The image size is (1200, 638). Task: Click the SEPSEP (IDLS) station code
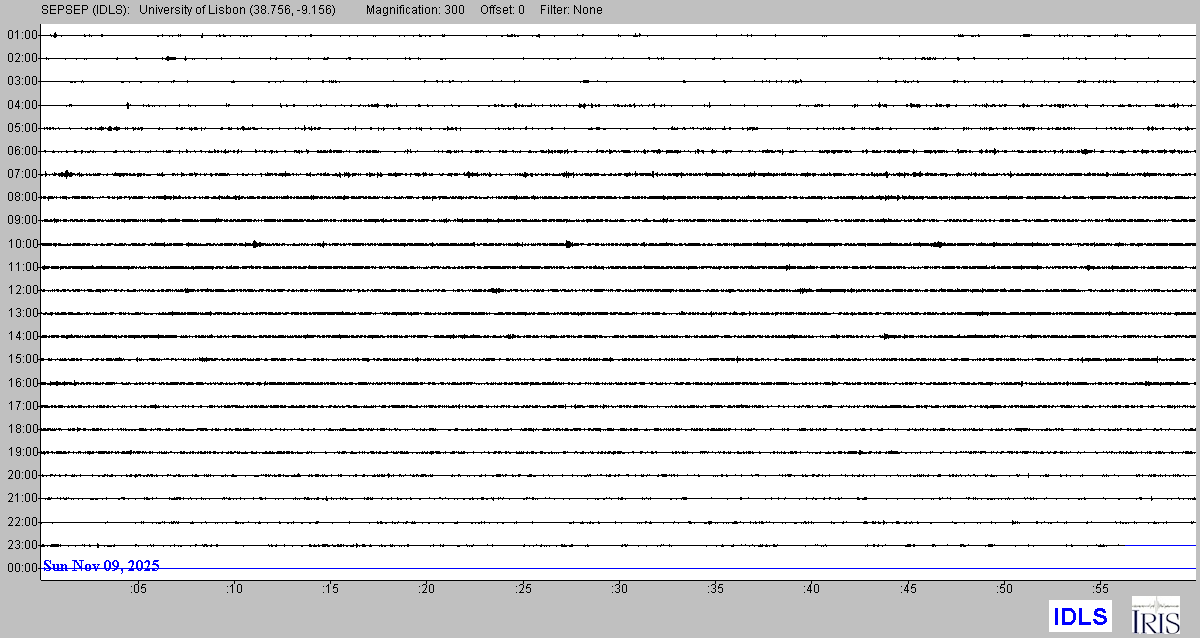pos(85,10)
